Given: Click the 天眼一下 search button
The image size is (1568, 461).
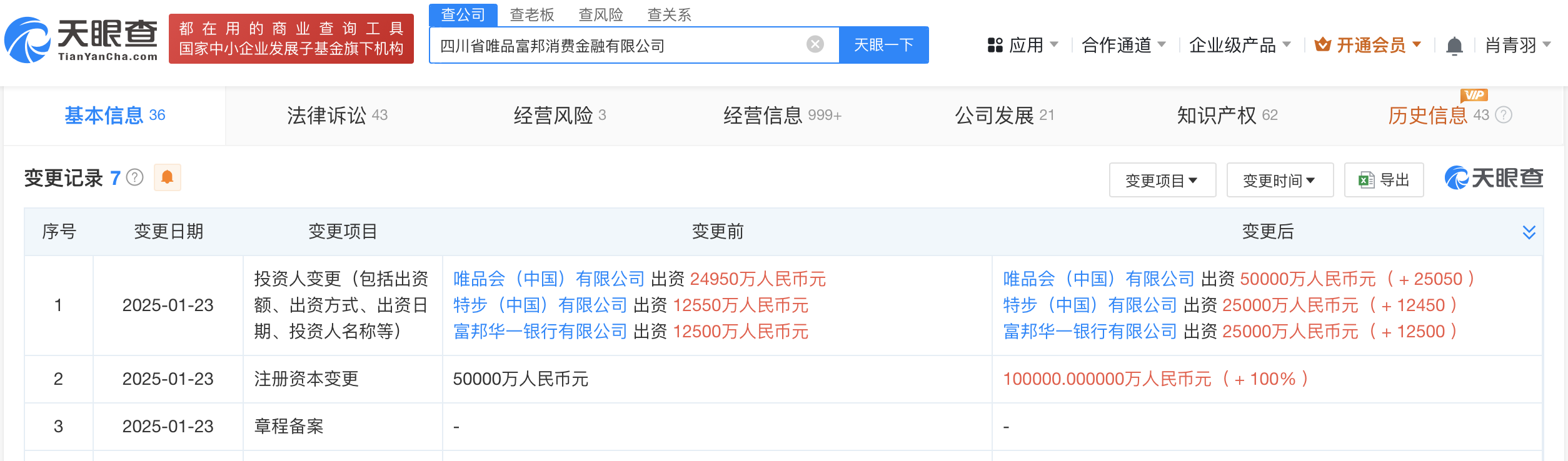Looking at the screenshot, I should 883,45.
